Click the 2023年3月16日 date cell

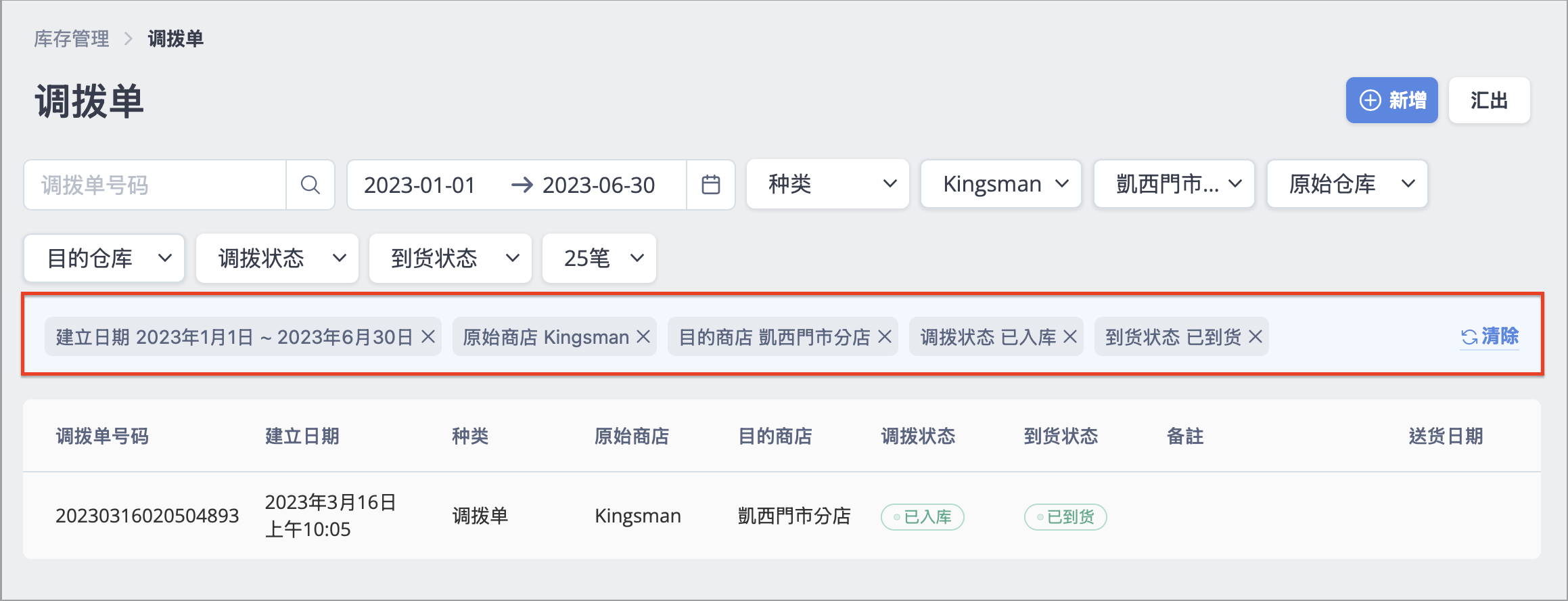(x=331, y=515)
